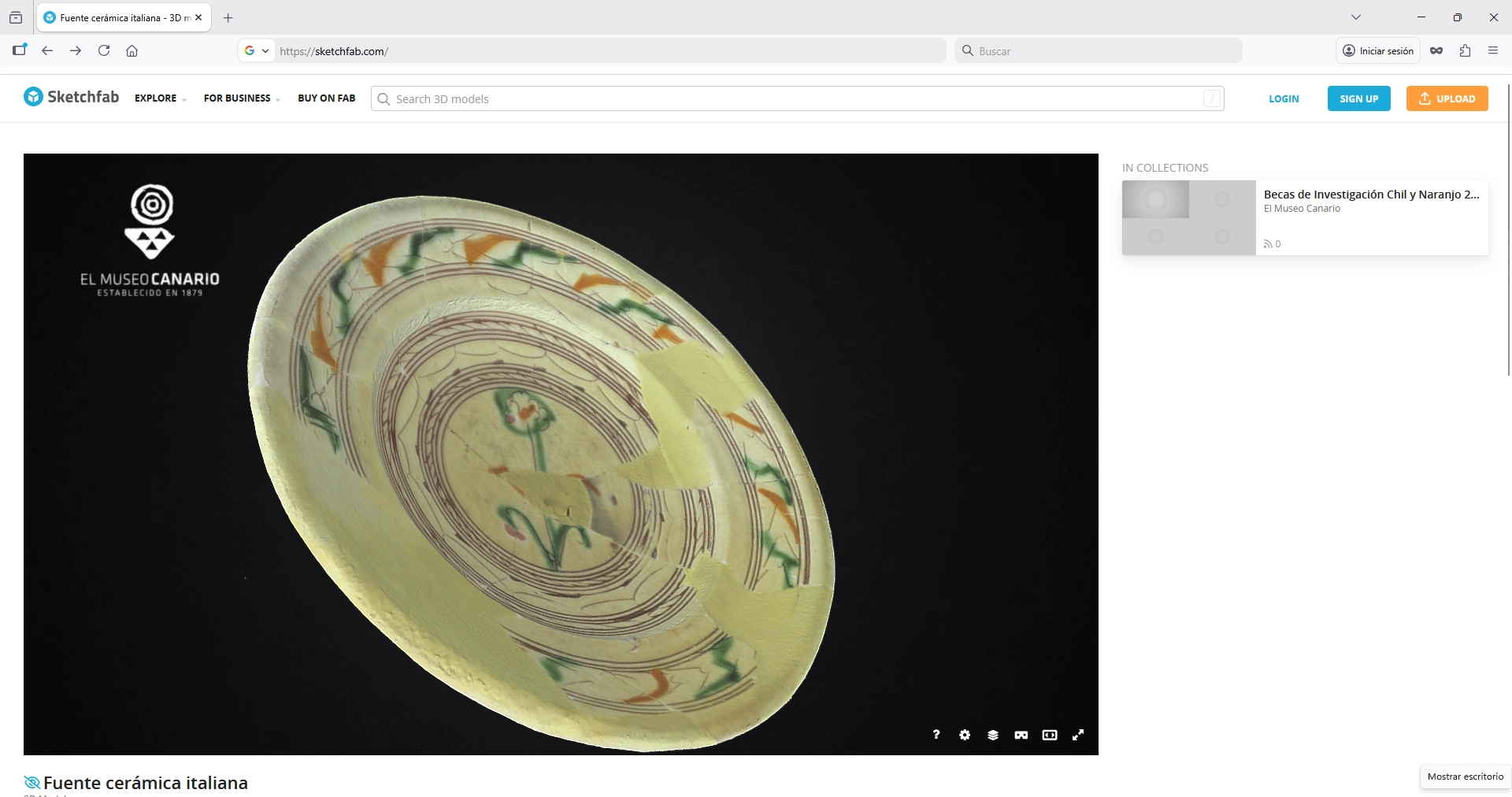1512x797 pixels.
Task: Toggle theater mode in viewer
Action: click(x=1050, y=735)
